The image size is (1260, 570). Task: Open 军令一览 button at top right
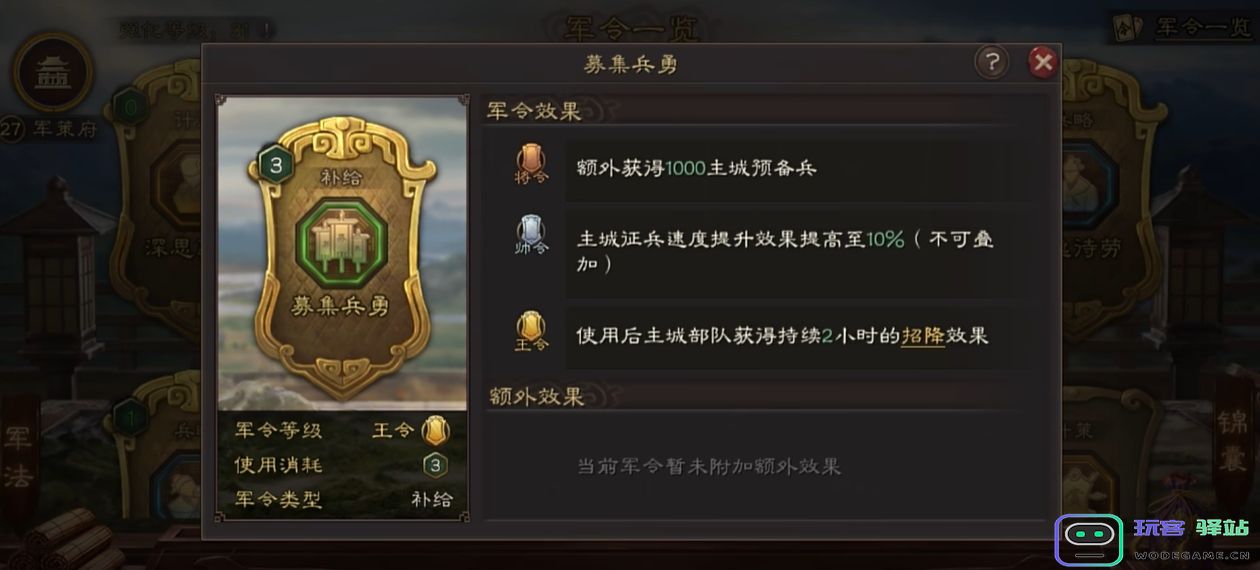coord(1182,28)
